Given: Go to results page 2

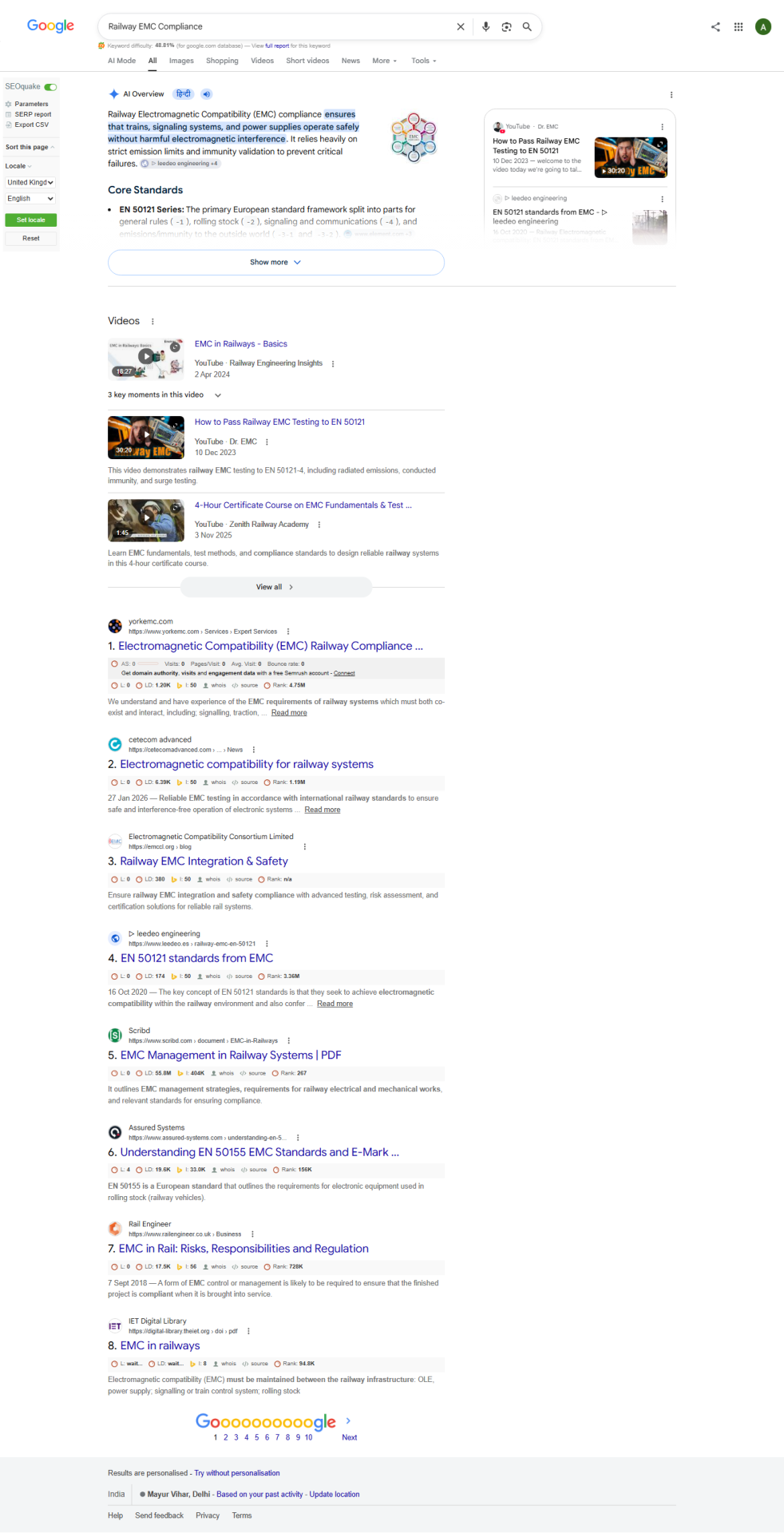Looking at the screenshot, I should coord(226,1437).
